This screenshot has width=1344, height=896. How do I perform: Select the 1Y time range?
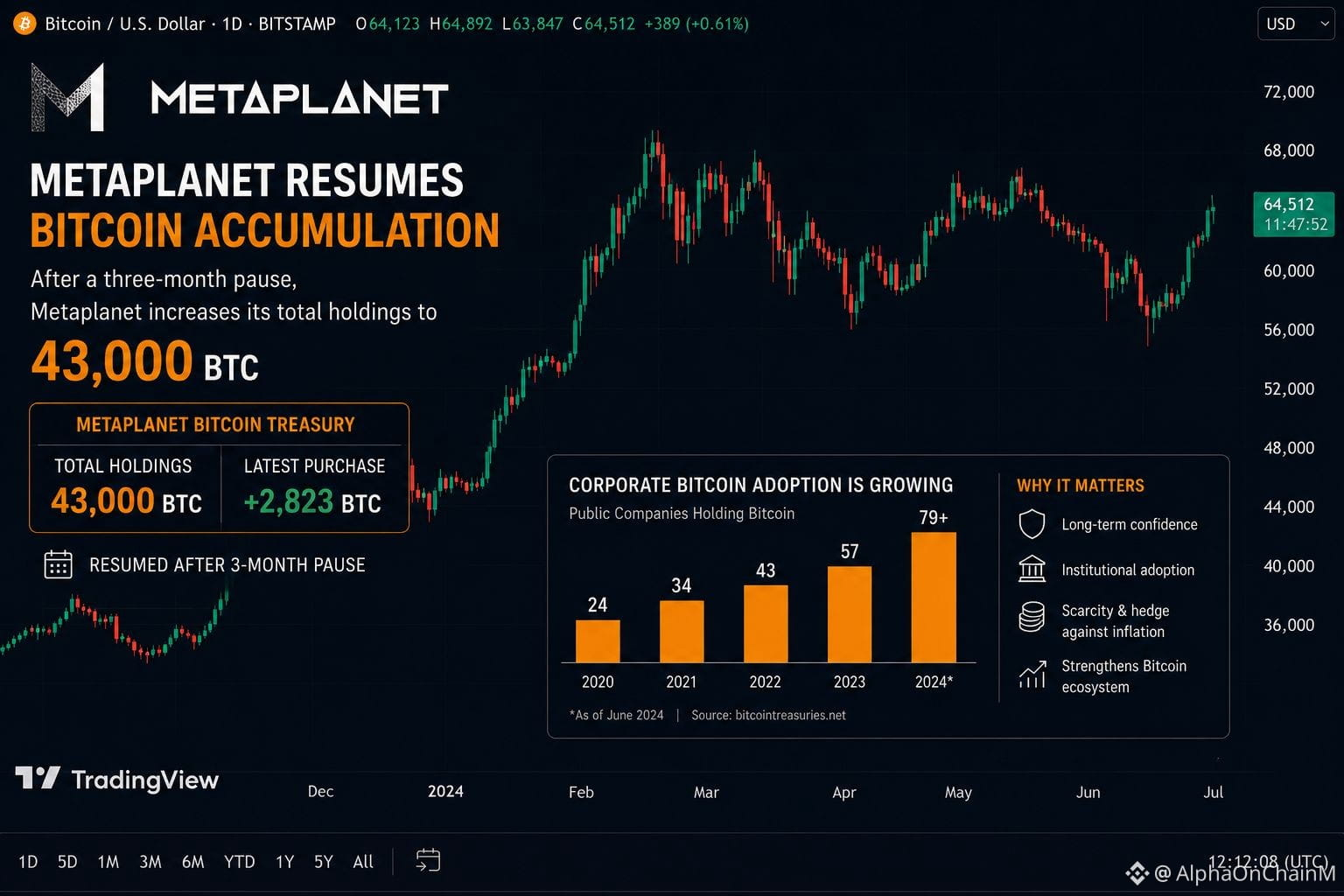(284, 862)
